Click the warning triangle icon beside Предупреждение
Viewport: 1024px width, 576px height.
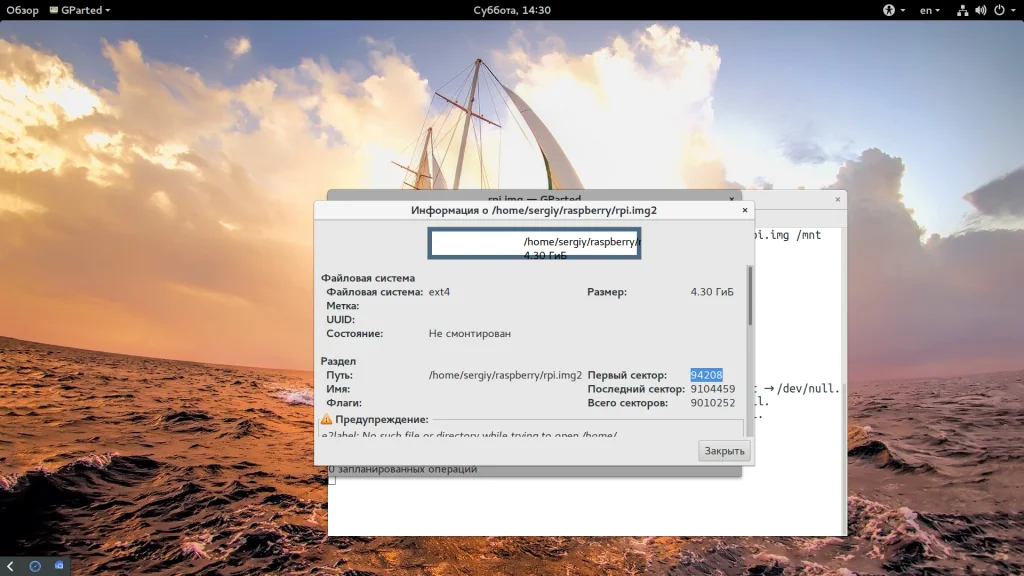[x=327, y=420]
